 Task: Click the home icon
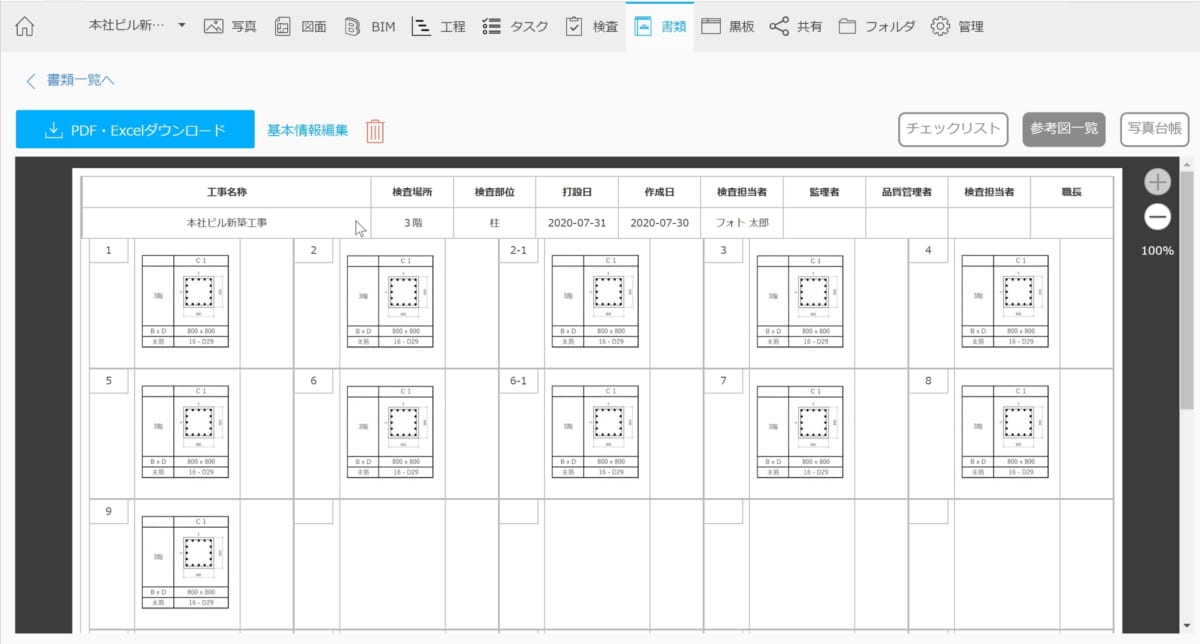(x=25, y=27)
